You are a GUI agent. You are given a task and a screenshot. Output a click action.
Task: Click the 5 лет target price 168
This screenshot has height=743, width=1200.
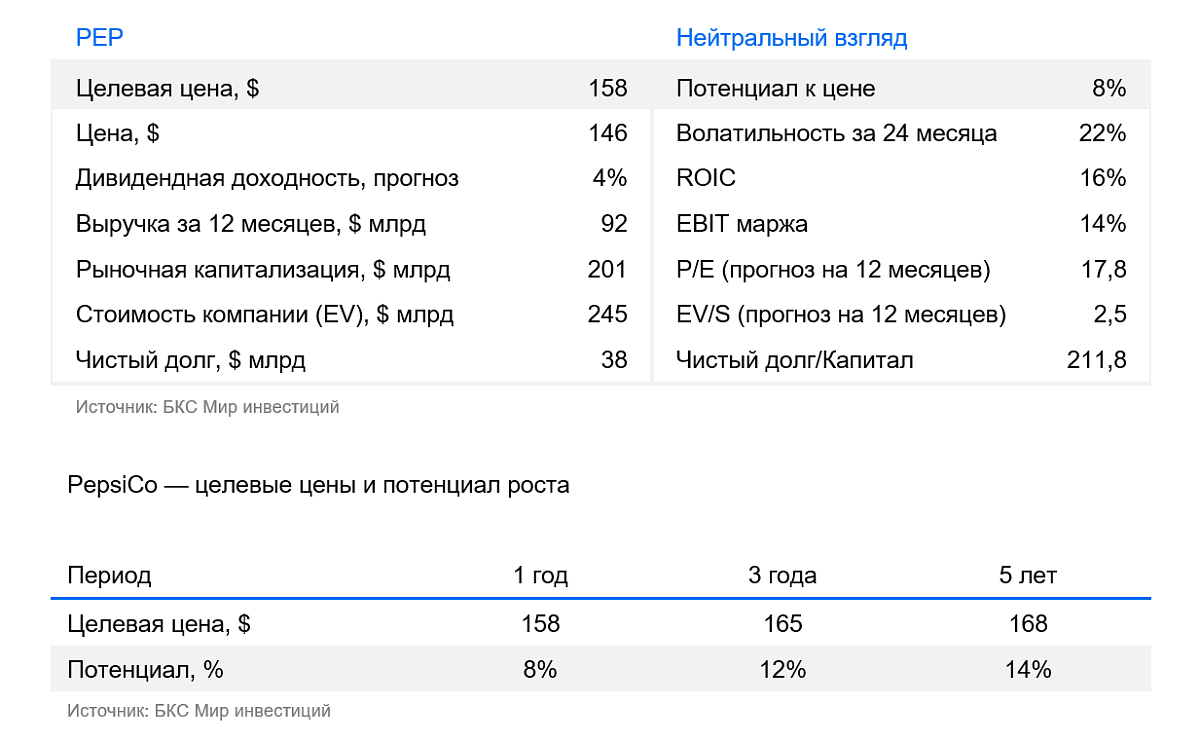pyautogui.click(x=1028, y=624)
